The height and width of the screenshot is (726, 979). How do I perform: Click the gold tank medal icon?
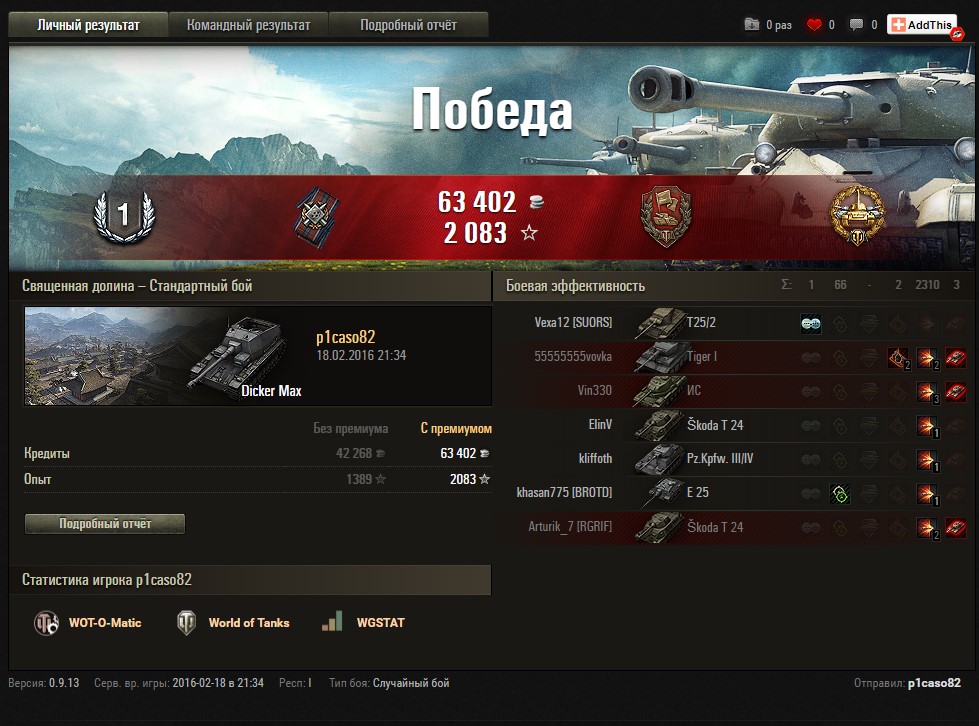(x=857, y=215)
